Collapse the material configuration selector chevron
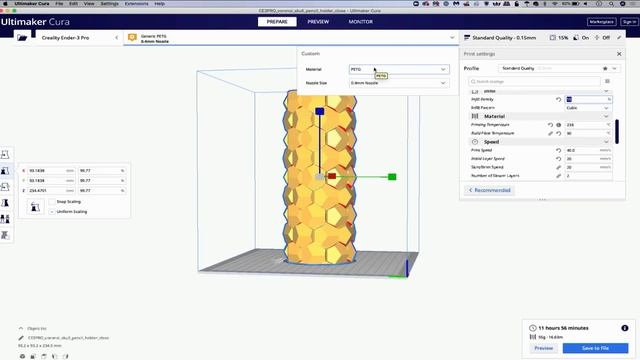The image size is (640, 360). point(452,38)
